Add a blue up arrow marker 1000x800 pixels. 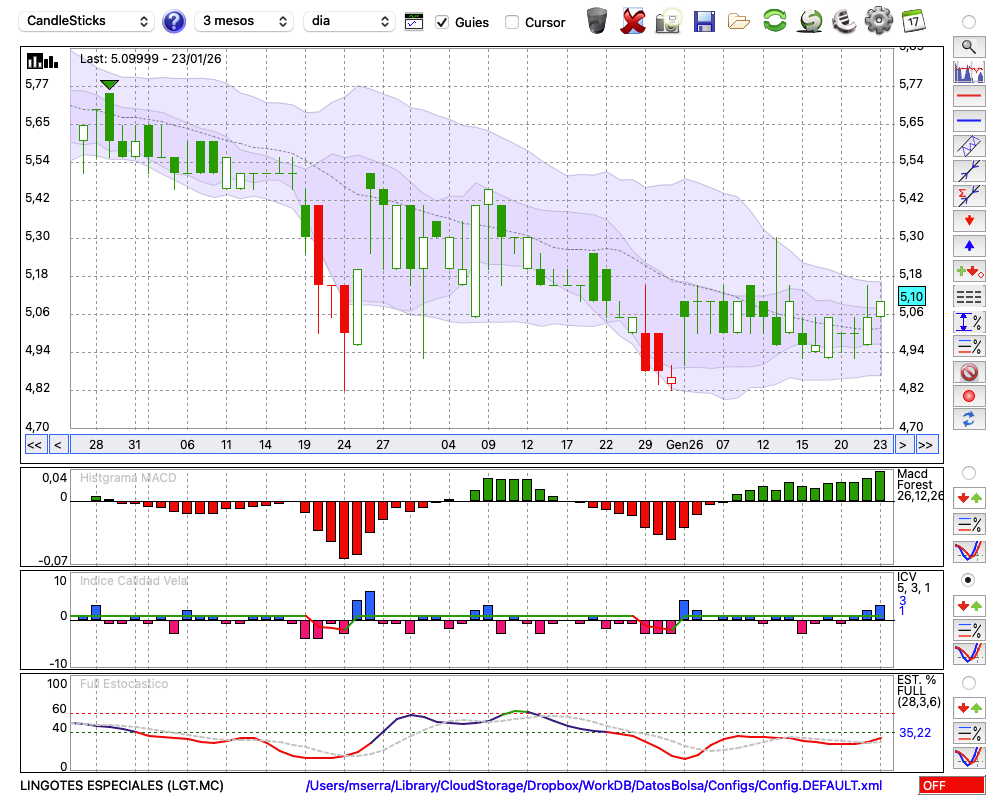969,246
